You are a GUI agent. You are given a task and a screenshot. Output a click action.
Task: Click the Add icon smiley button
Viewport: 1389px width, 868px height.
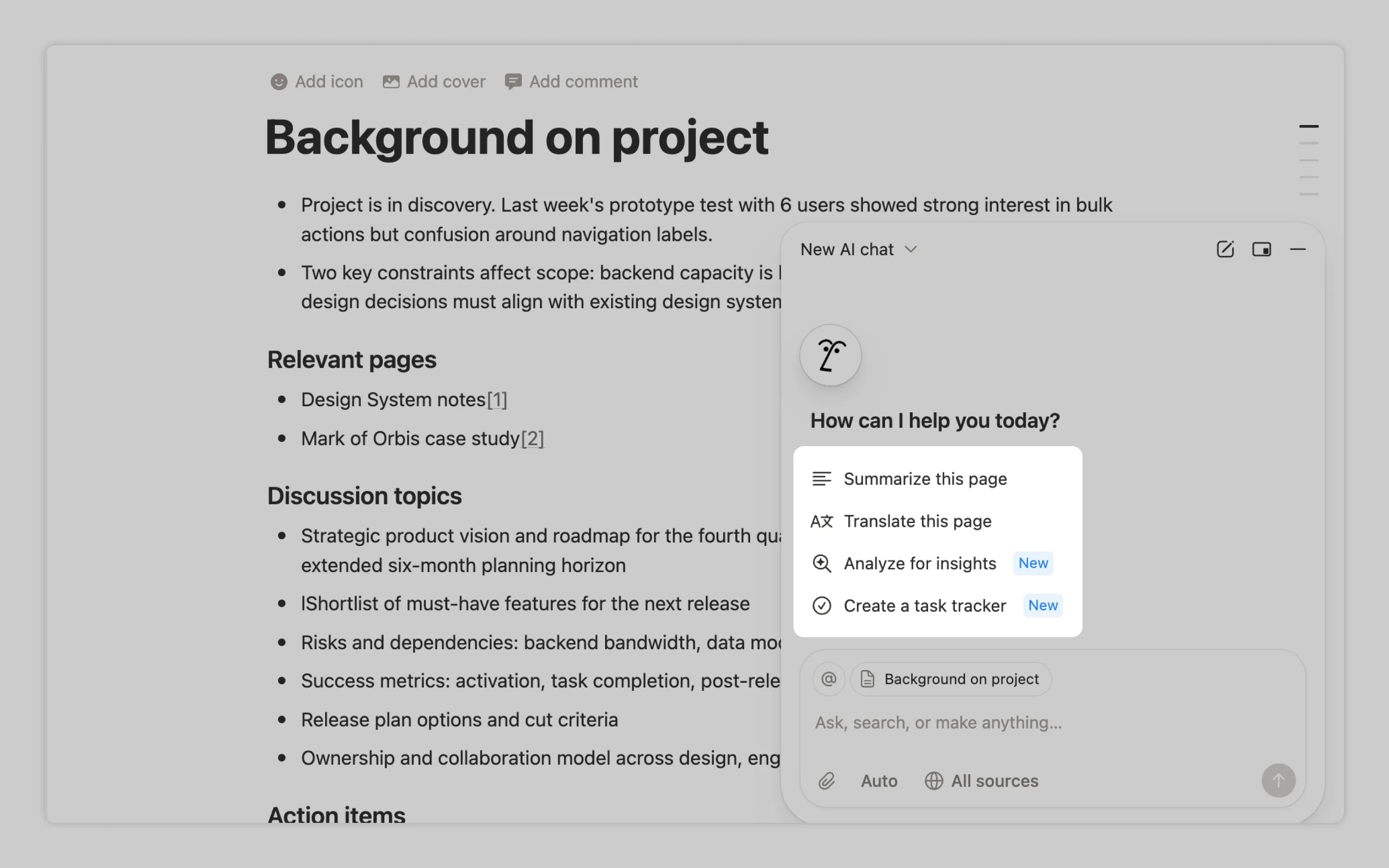(x=316, y=82)
